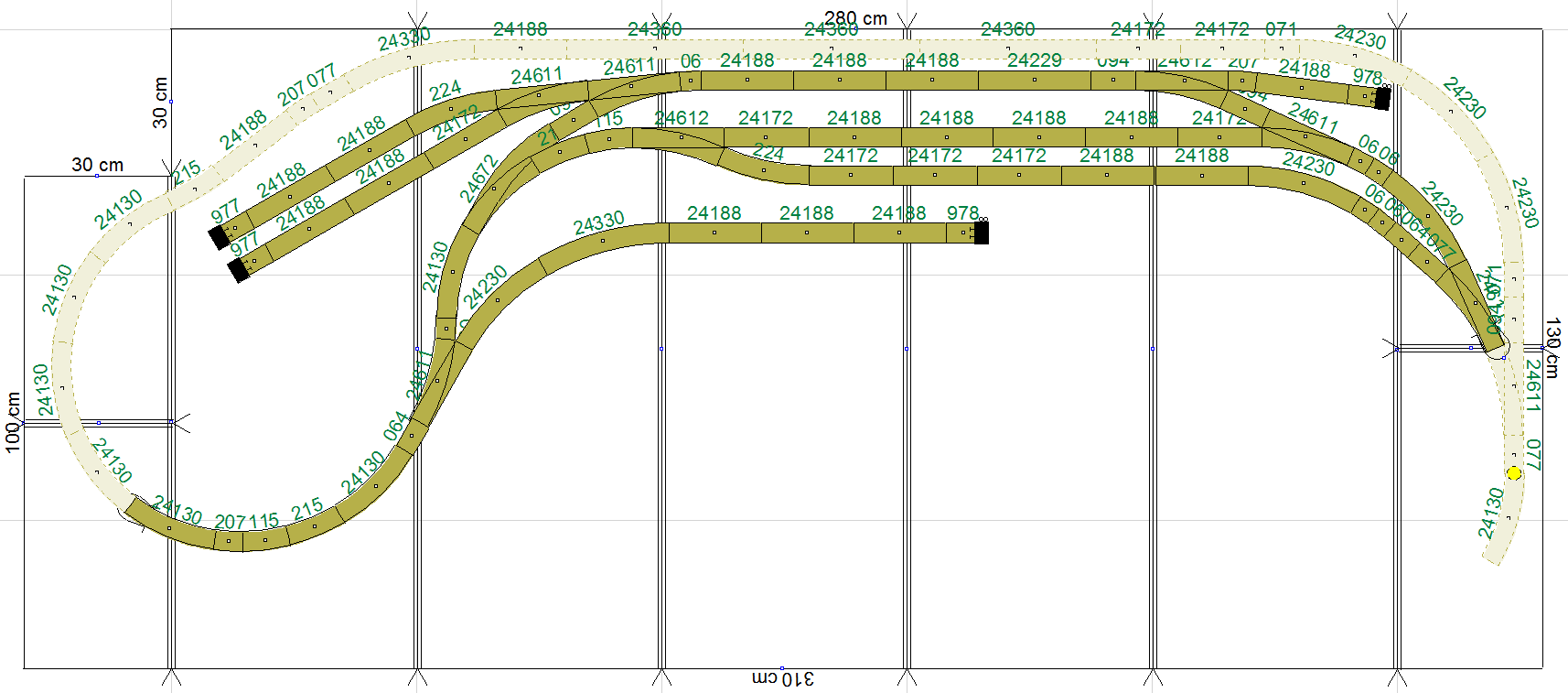Select the vertical "130 cm" dimension label
1568x693 pixels.
[x=1552, y=348]
